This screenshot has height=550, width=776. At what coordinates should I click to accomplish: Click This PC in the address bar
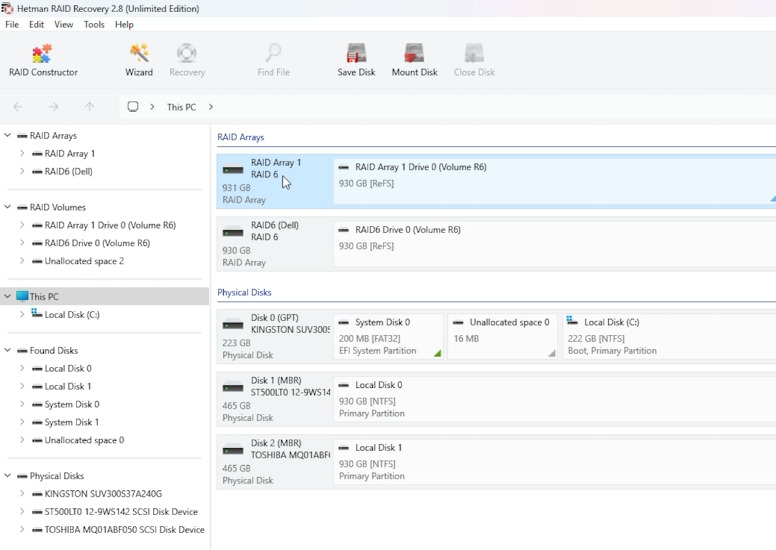click(181, 107)
